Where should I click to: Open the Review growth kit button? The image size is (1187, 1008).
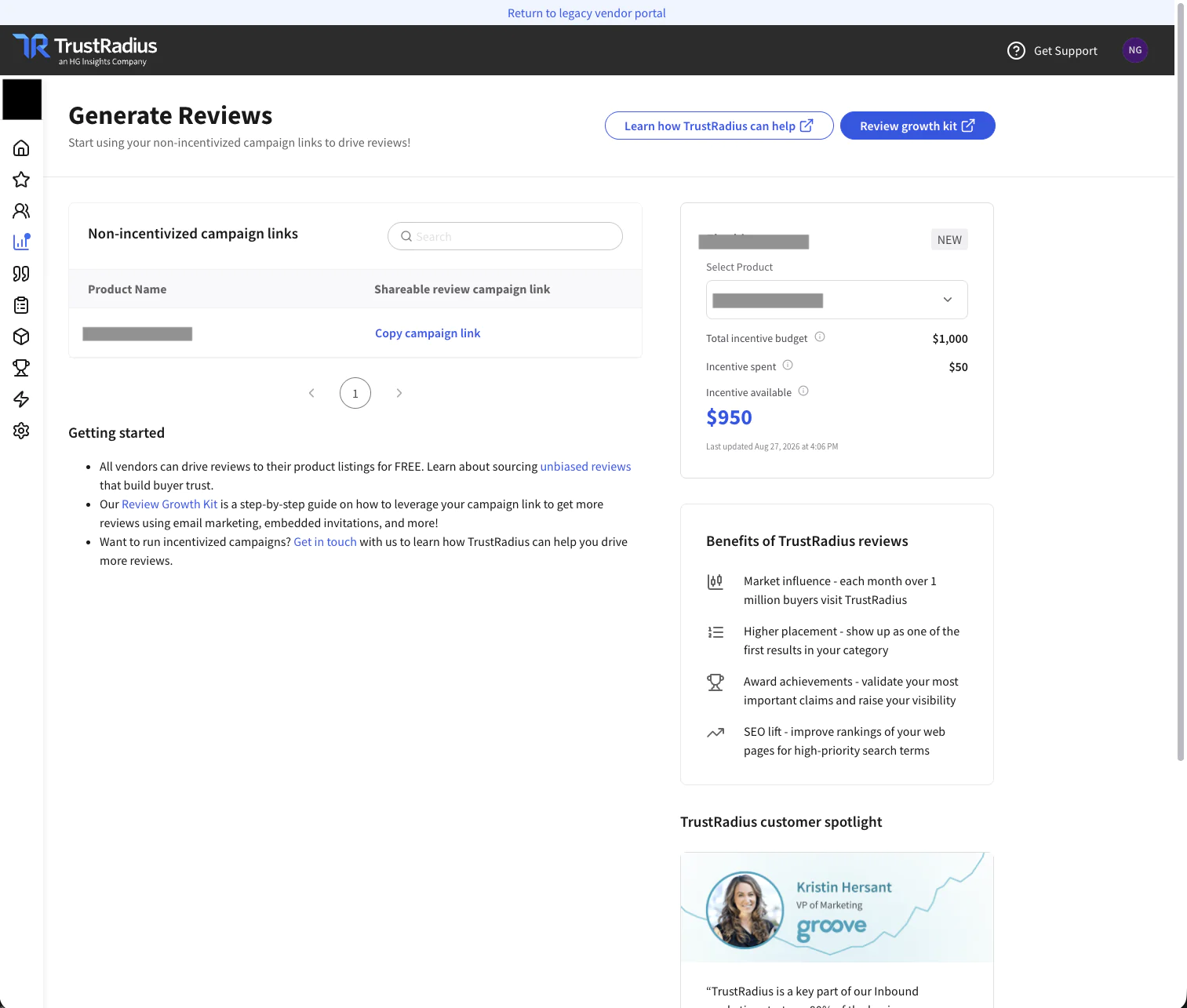918,126
